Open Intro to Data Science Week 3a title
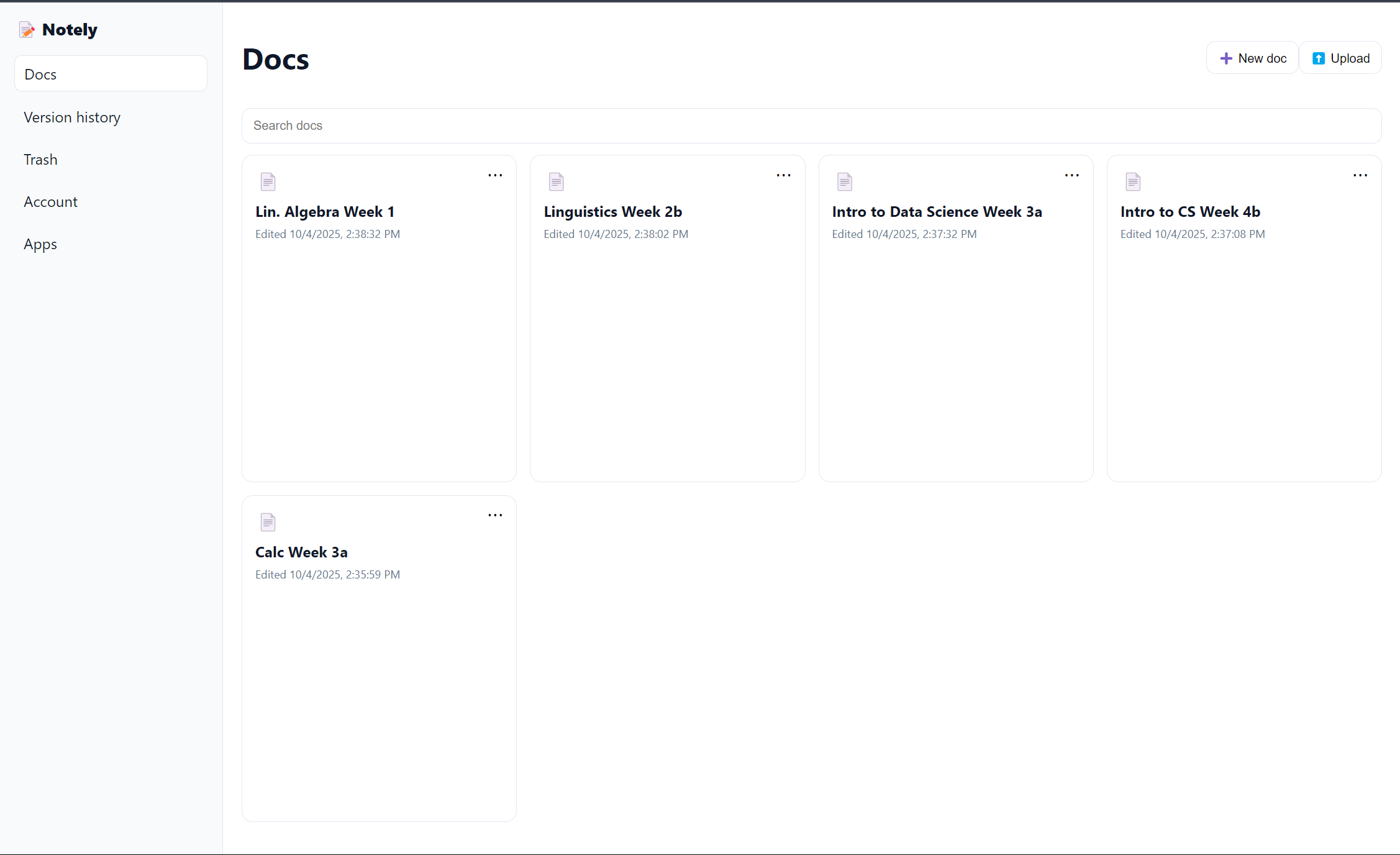Image resolution: width=1400 pixels, height=855 pixels. [x=937, y=212]
